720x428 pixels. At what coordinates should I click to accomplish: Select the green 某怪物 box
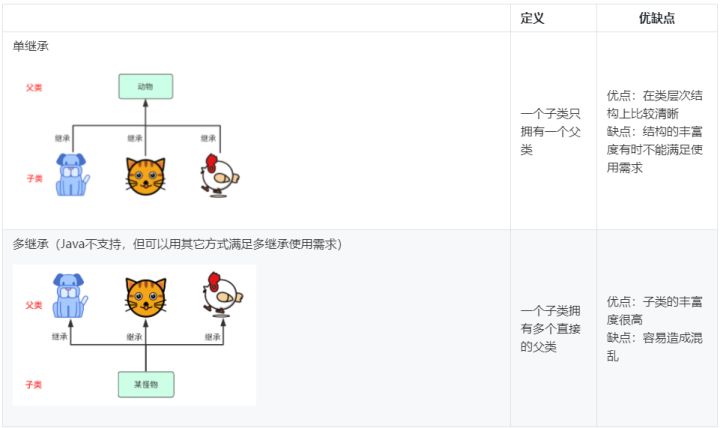click(x=146, y=384)
